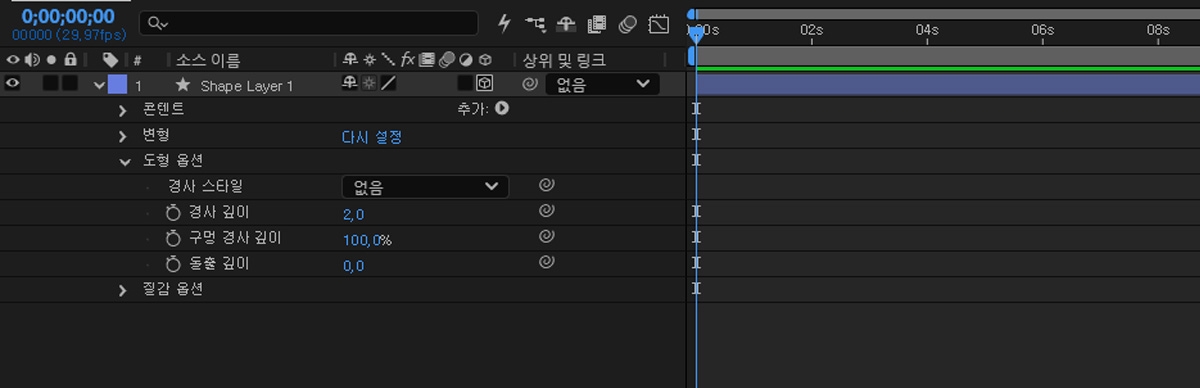The width and height of the screenshot is (1200, 388).
Task: Click the 돌출 깊이 value 0,0
Action: [353, 266]
